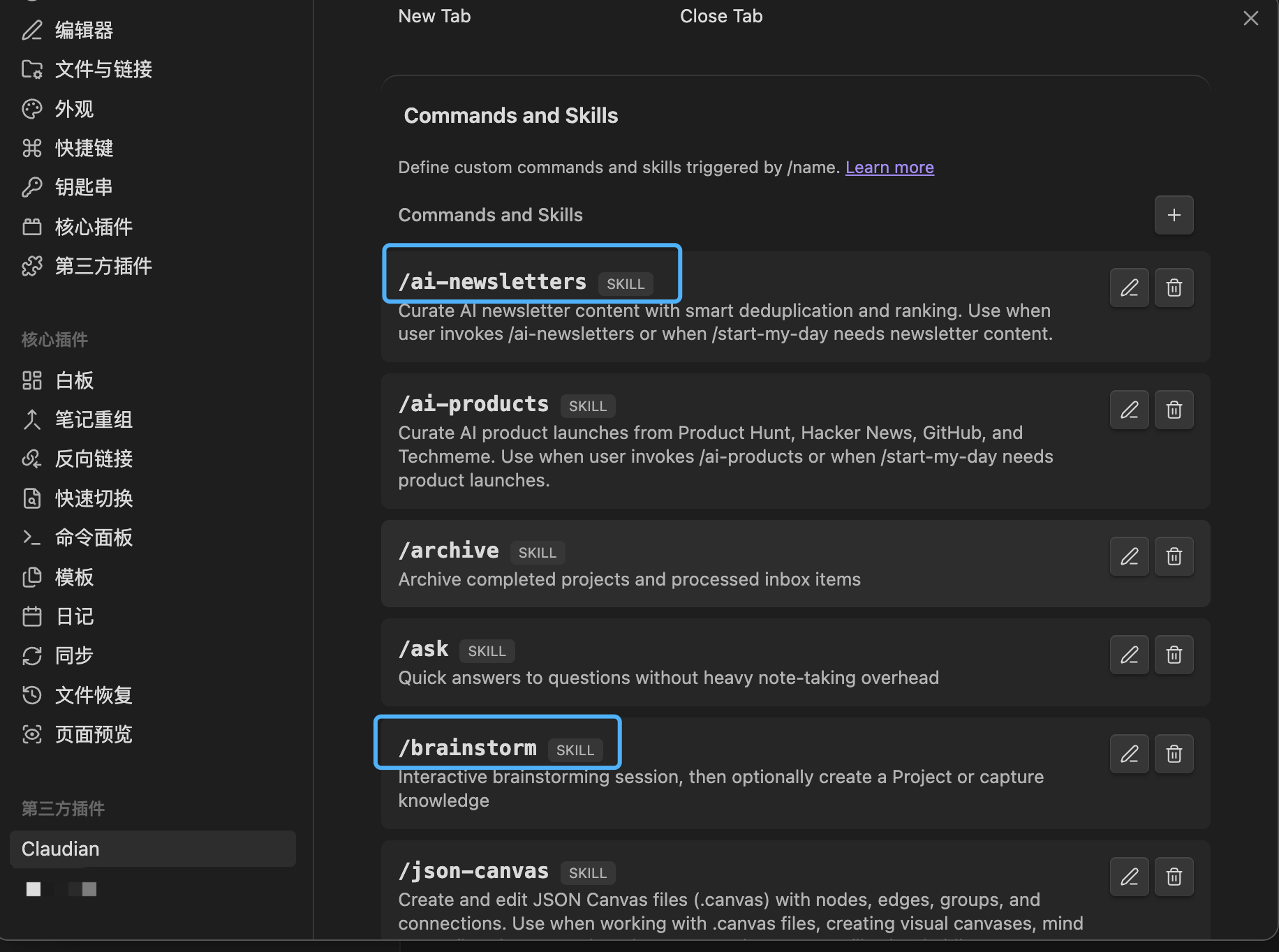Click the pencil icon to edit /ai-newsletters
This screenshot has height=952, width=1279.
pyautogui.click(x=1129, y=287)
